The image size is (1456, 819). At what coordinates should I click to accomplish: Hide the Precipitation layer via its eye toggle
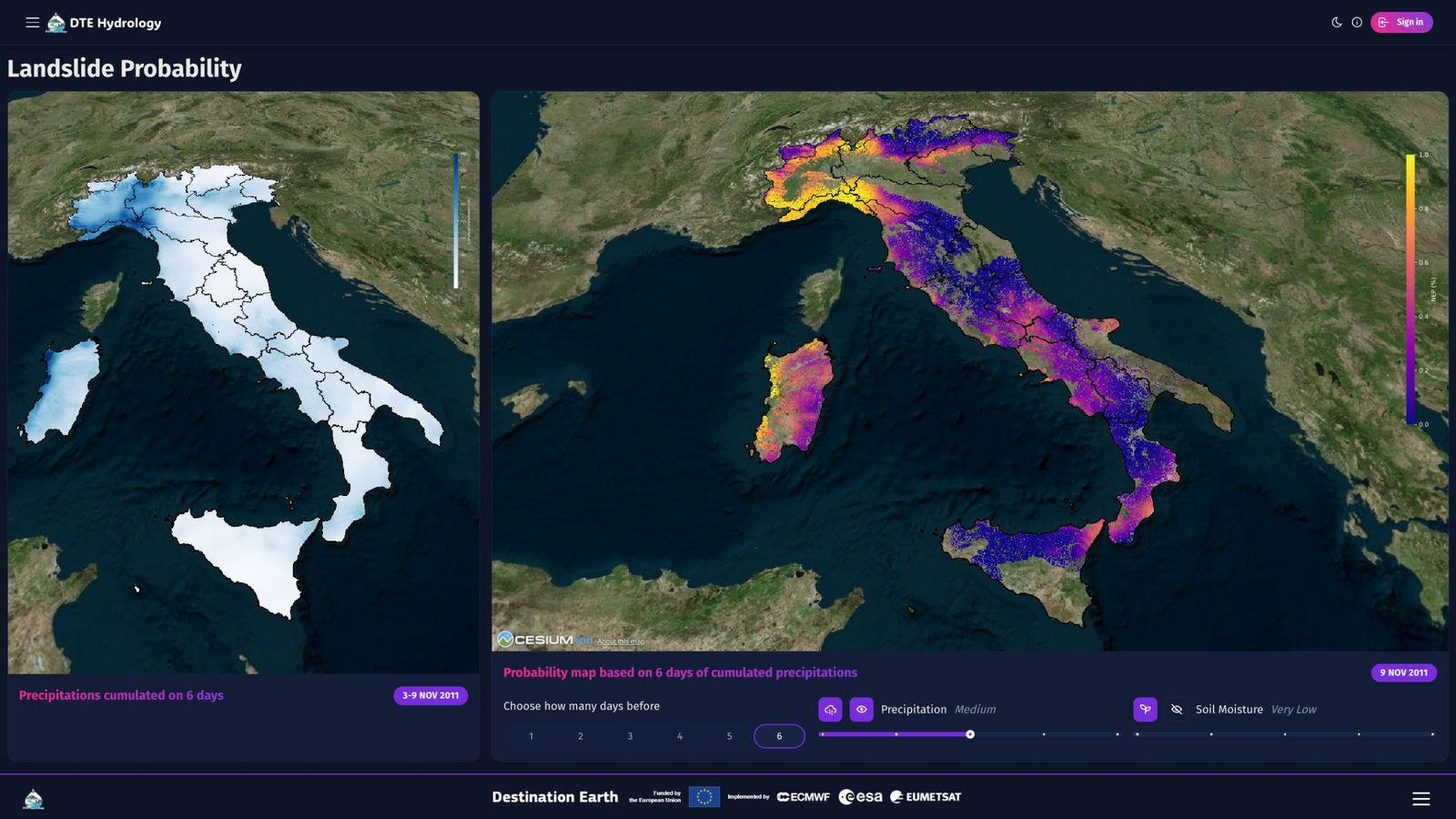[x=861, y=709]
